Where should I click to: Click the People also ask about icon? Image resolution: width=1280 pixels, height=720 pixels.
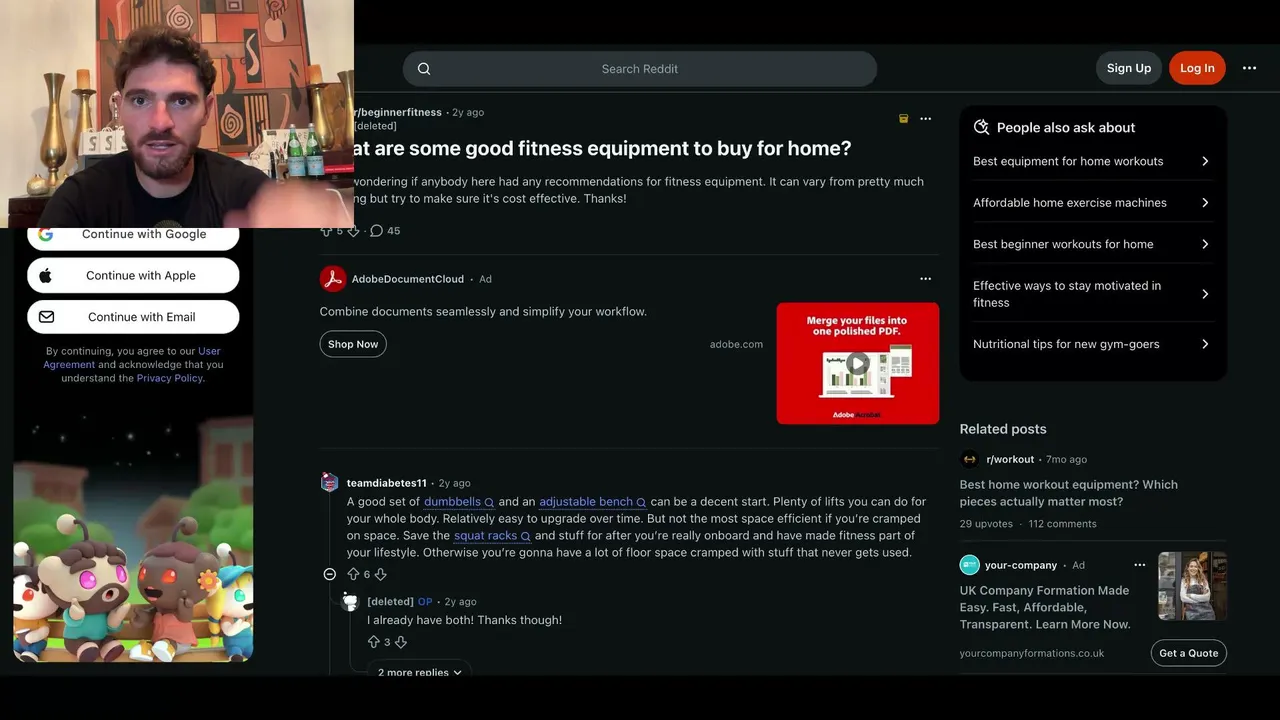coord(981,127)
